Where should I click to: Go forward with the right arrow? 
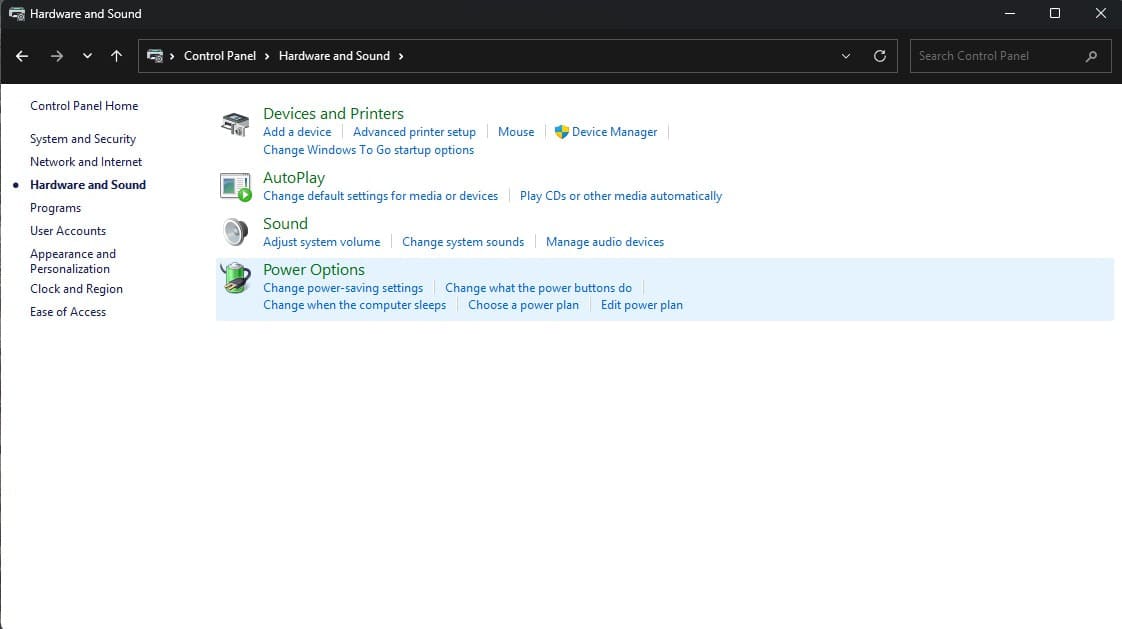[57, 56]
